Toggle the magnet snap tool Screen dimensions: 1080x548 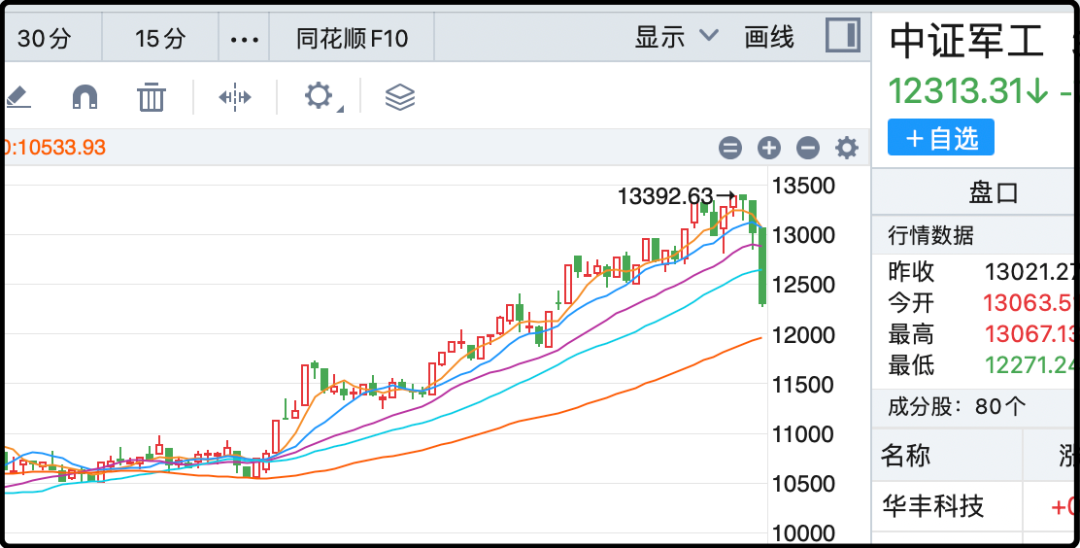point(85,97)
